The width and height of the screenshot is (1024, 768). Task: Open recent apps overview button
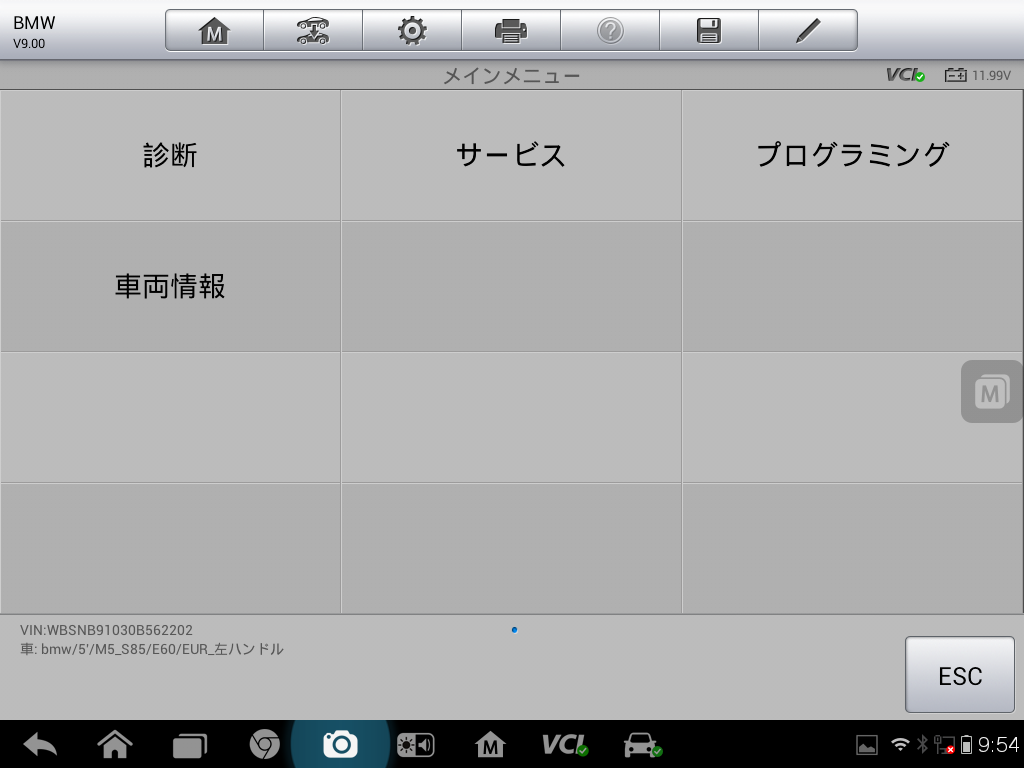[x=189, y=745]
